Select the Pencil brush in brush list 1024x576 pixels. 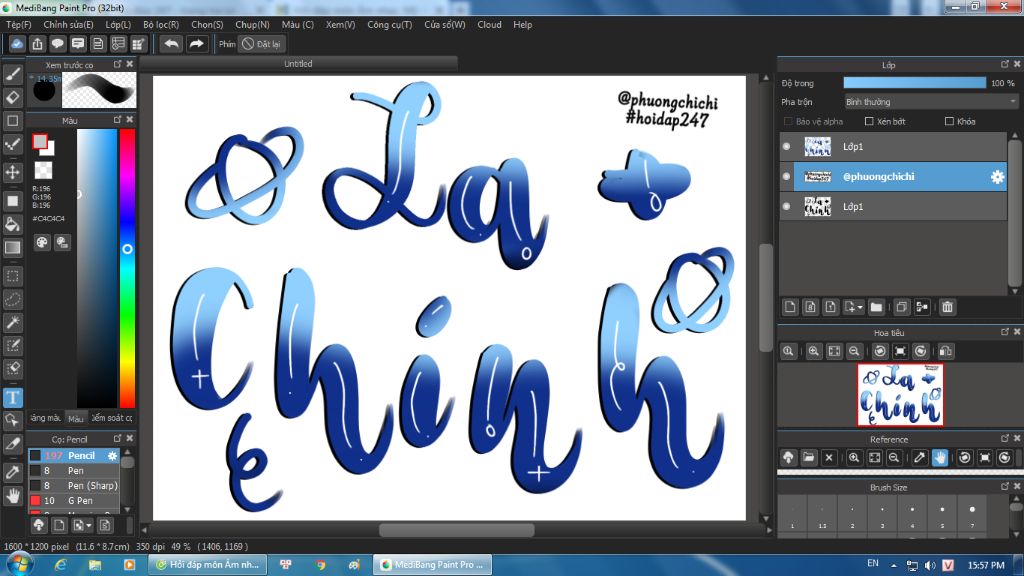[74, 455]
